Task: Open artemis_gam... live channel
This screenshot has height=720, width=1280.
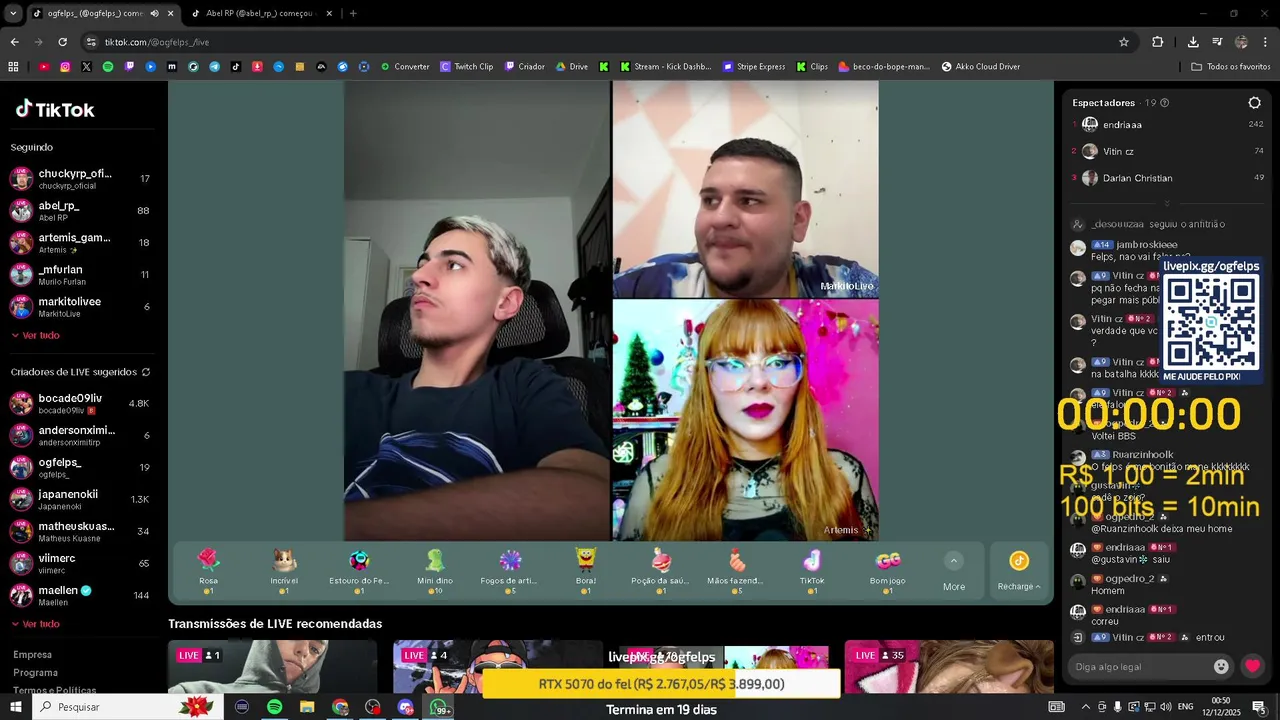Action: 80,243
